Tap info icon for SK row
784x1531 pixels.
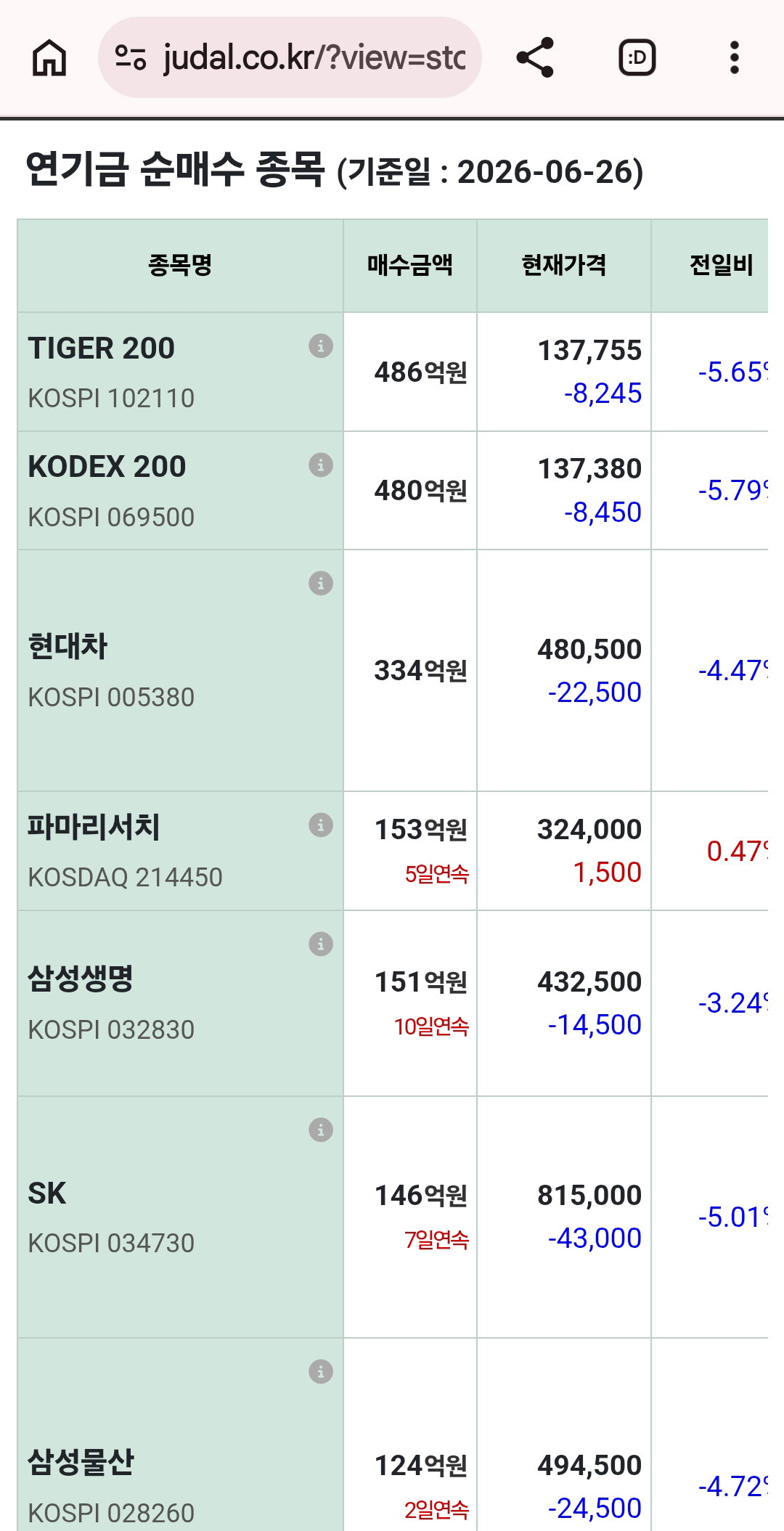point(321,1130)
